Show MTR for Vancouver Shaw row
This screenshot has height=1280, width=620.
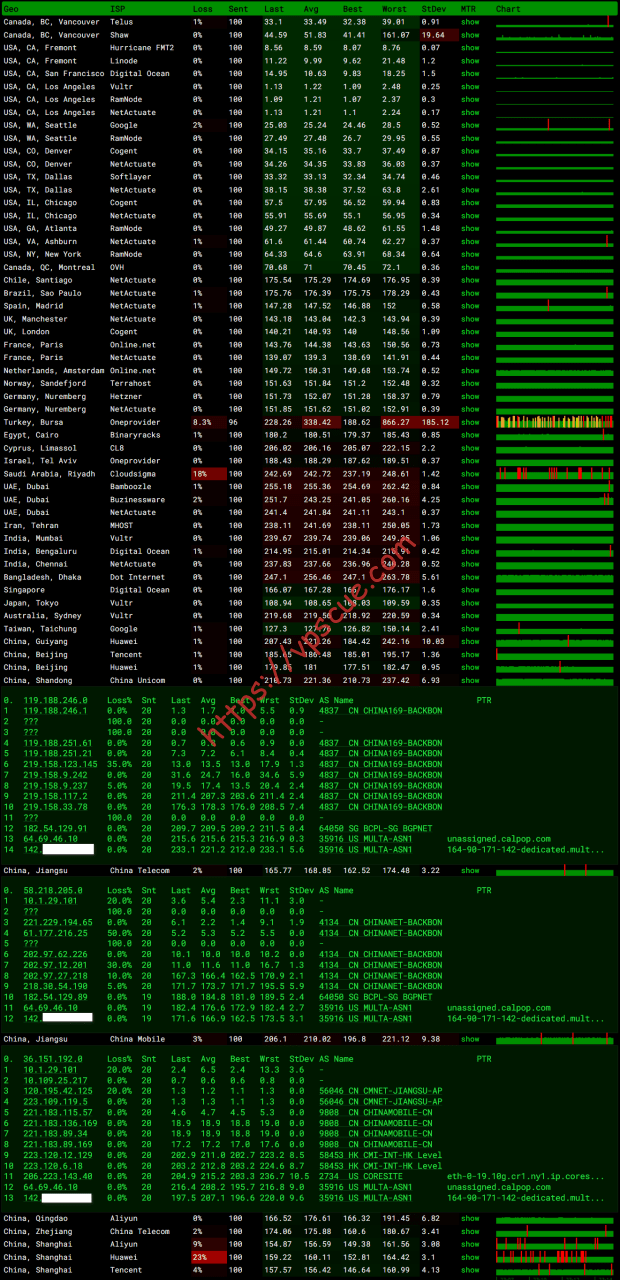click(x=470, y=34)
